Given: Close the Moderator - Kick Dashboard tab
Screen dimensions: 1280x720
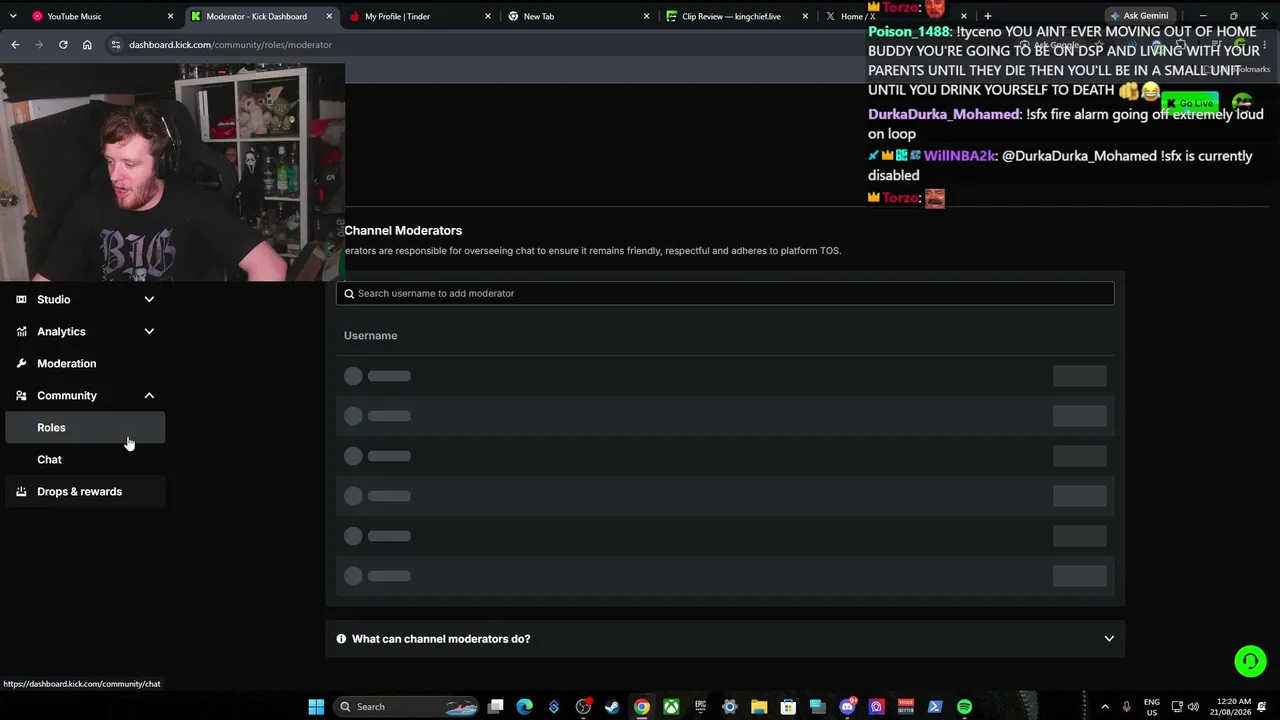Looking at the screenshot, I should (x=329, y=16).
